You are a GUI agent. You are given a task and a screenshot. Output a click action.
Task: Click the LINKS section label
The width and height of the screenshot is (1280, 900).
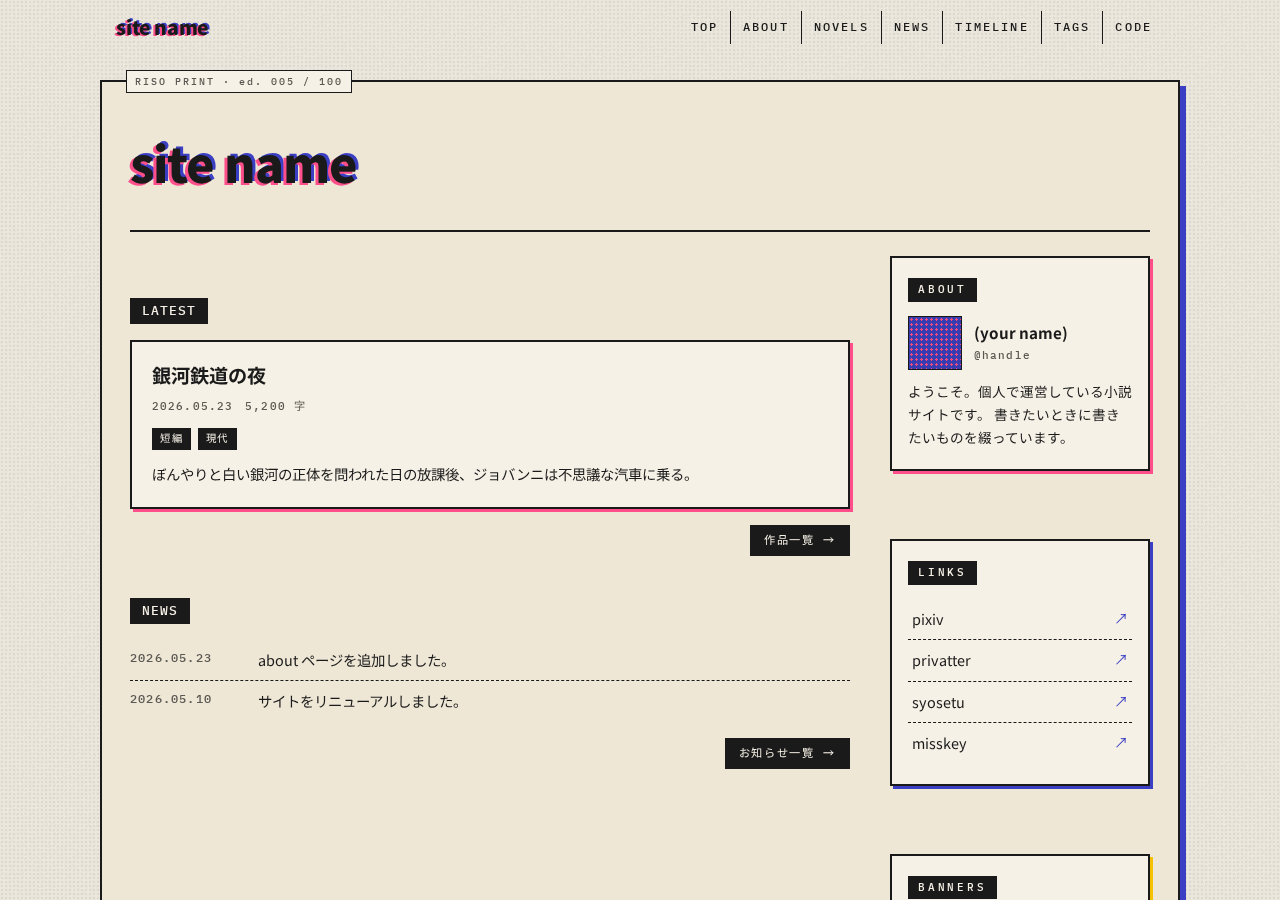pyautogui.click(x=942, y=573)
